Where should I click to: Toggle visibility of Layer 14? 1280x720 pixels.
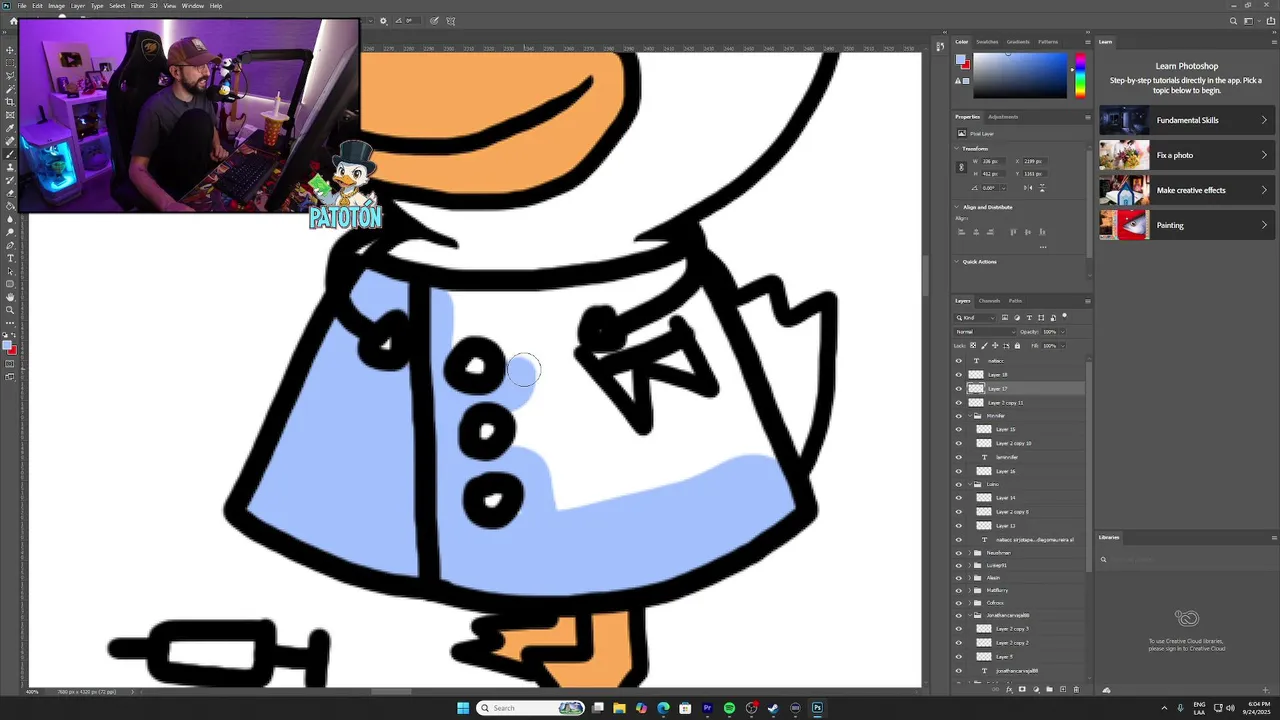[x=959, y=498]
